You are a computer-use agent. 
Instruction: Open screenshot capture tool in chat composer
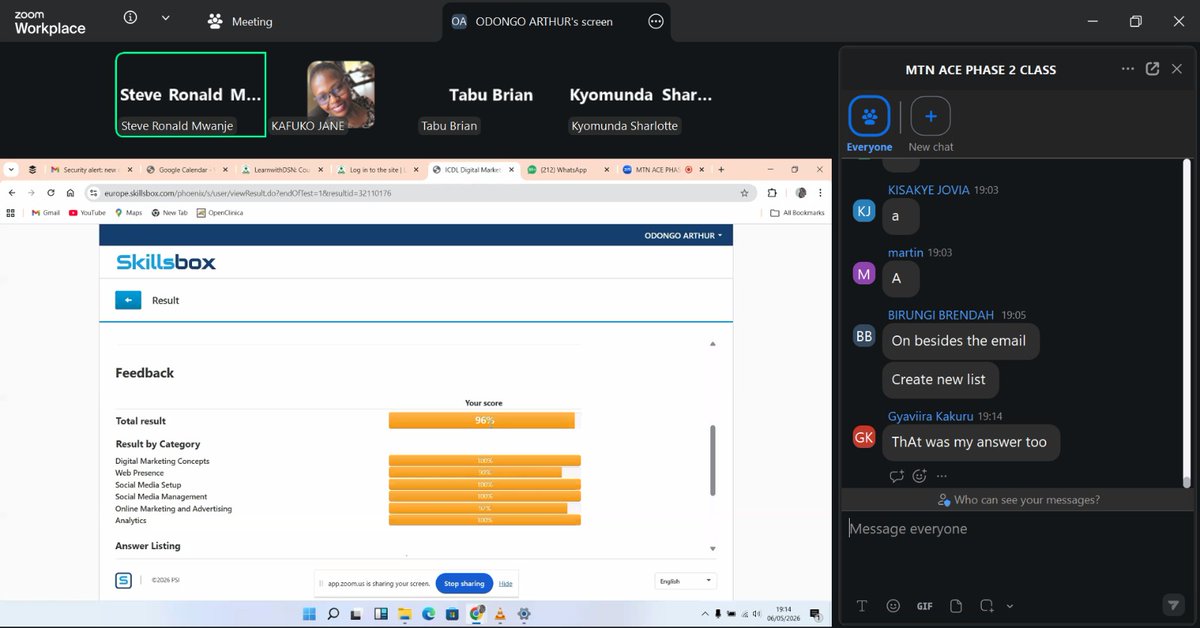pyautogui.click(x=987, y=606)
